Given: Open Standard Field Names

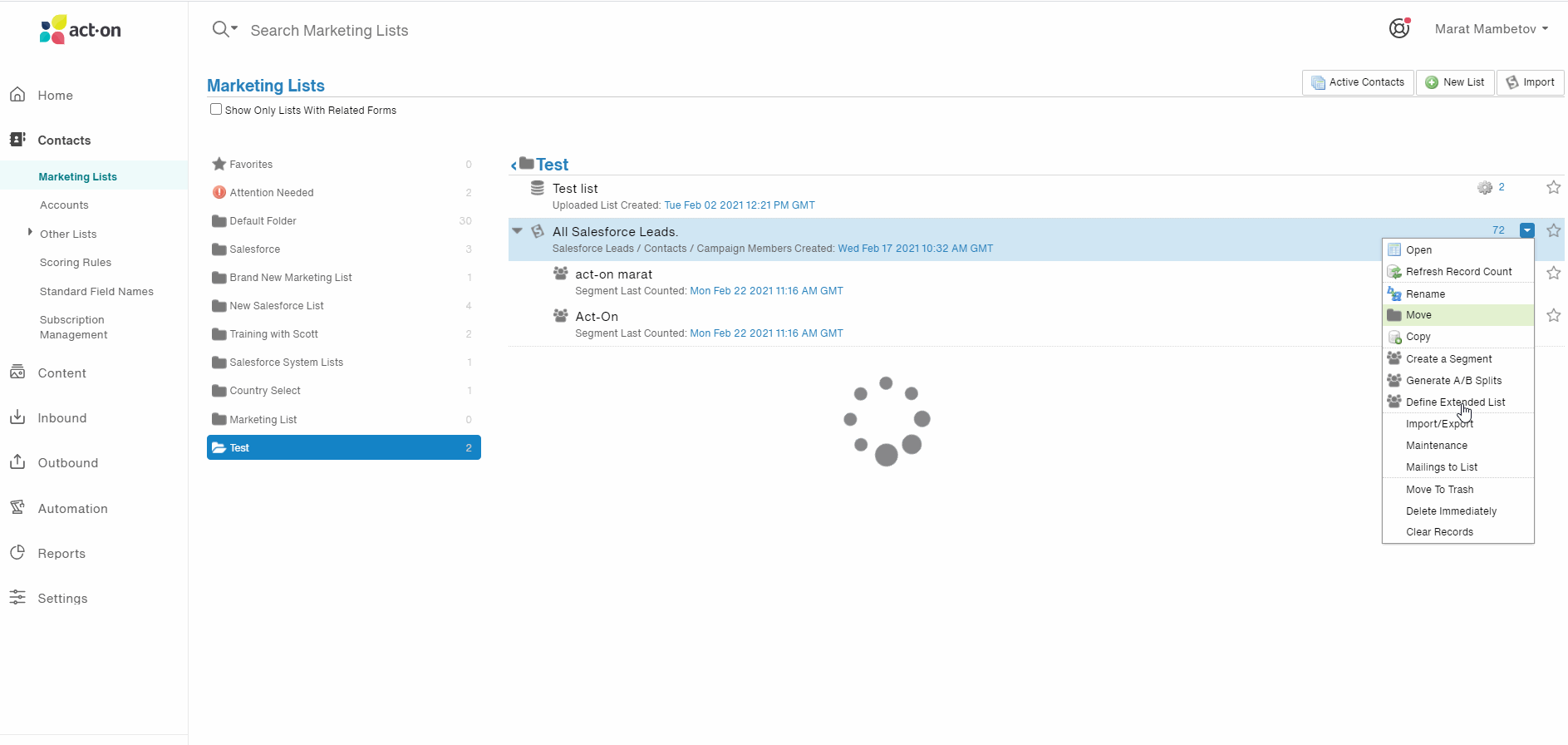Looking at the screenshot, I should tap(96, 292).
